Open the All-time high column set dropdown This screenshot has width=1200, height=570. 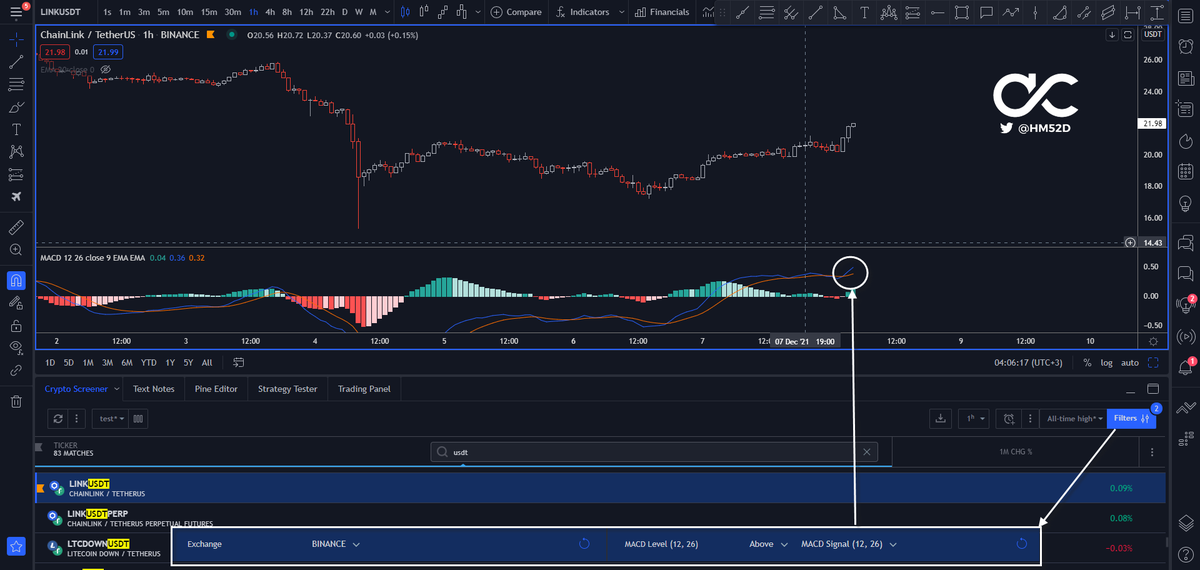click(1072, 418)
